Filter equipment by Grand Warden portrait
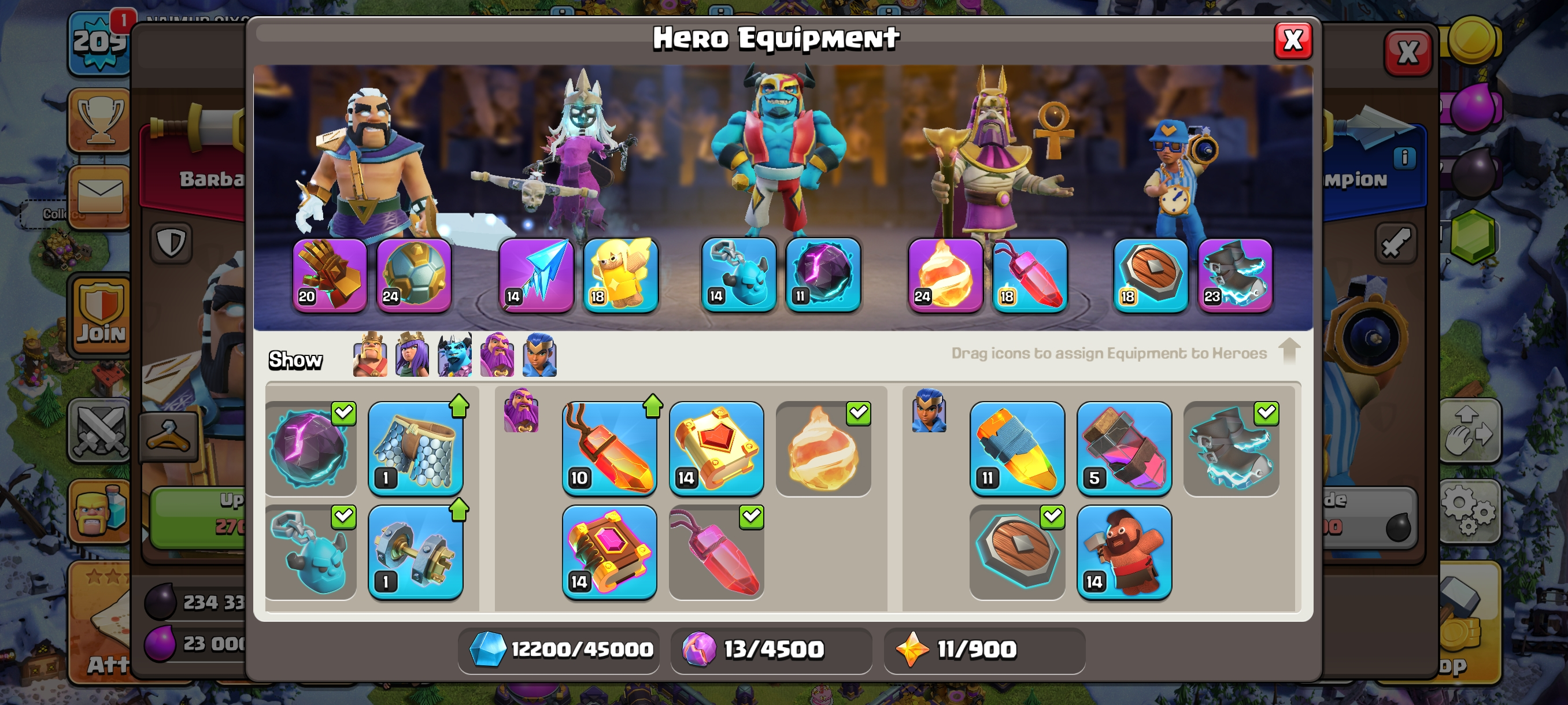Viewport: 1568px width, 705px height. 497,355
